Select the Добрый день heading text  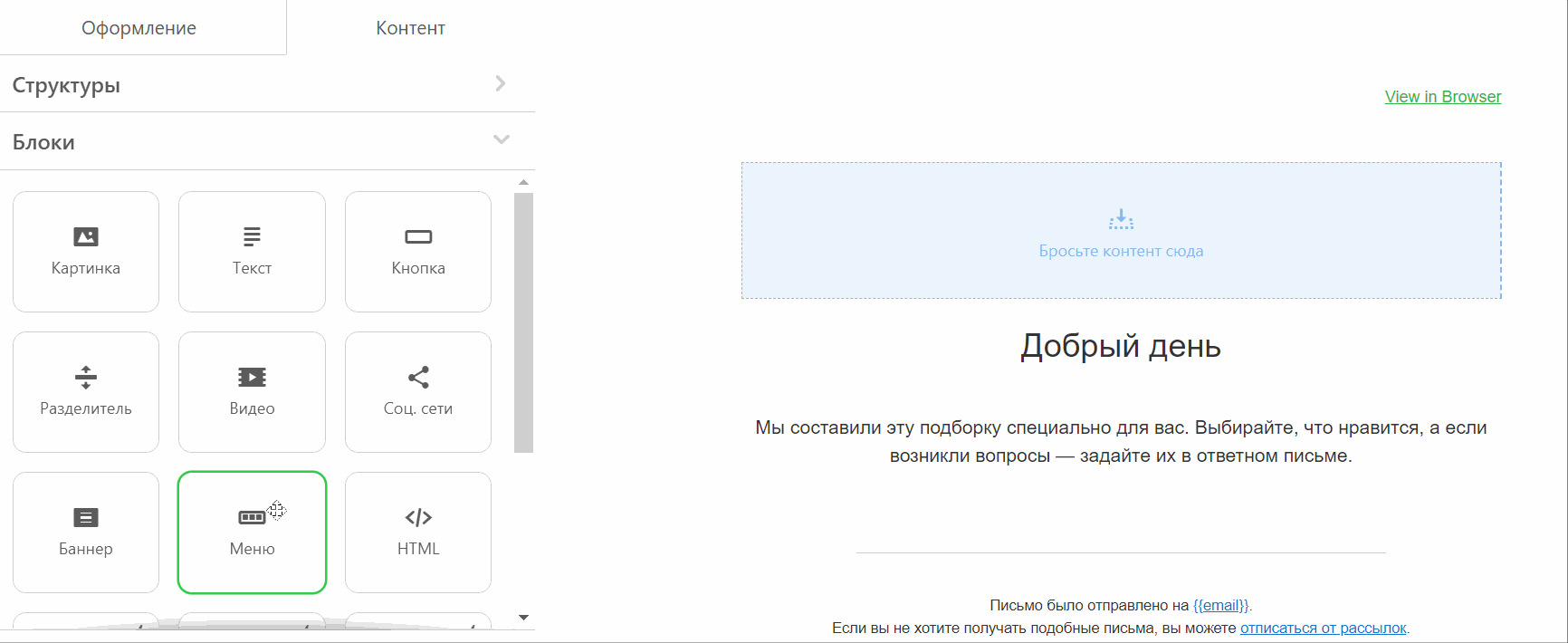click(x=1121, y=346)
